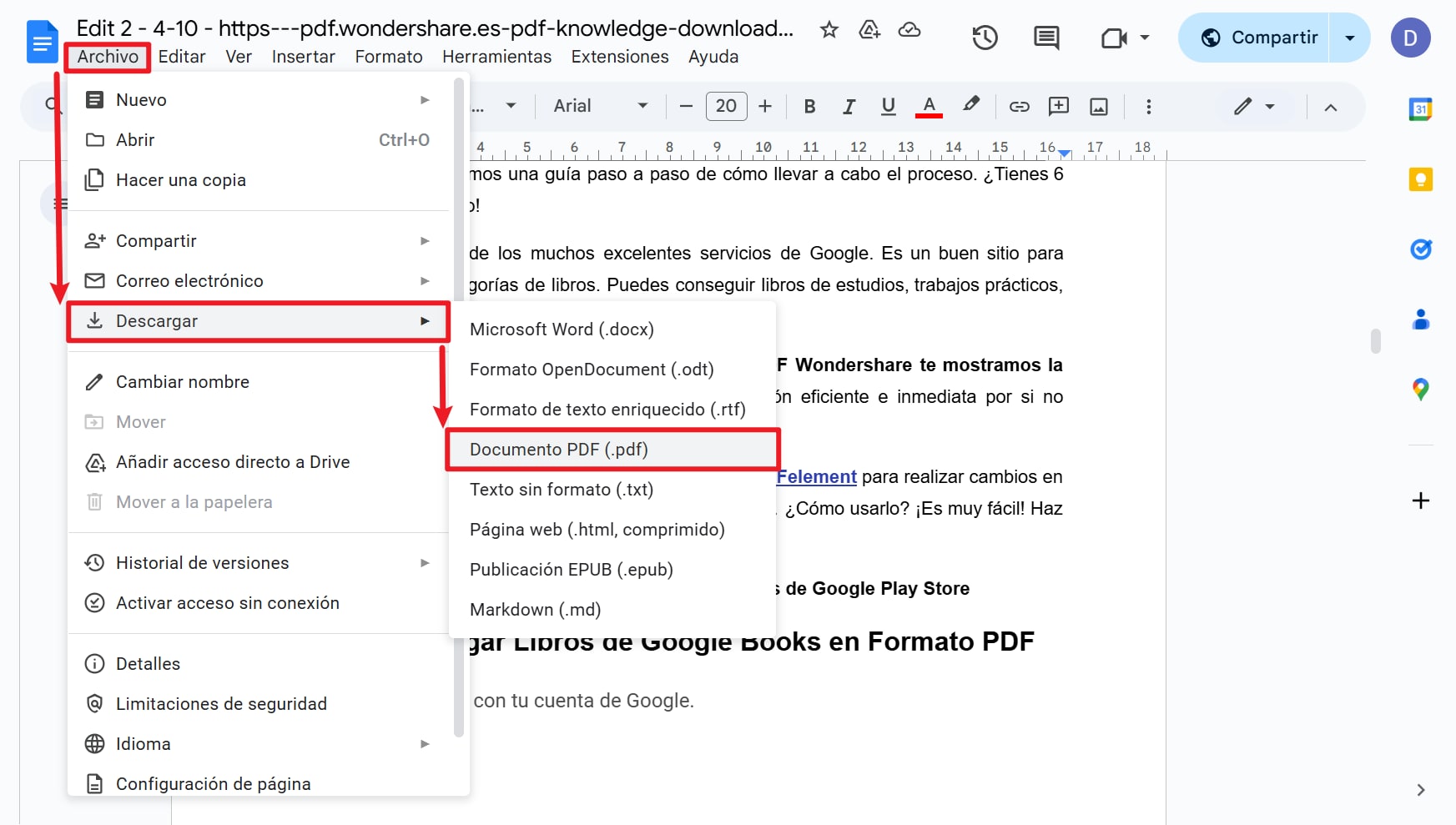Open Configuración de página
The width and height of the screenshot is (1456, 825).
click(259, 784)
